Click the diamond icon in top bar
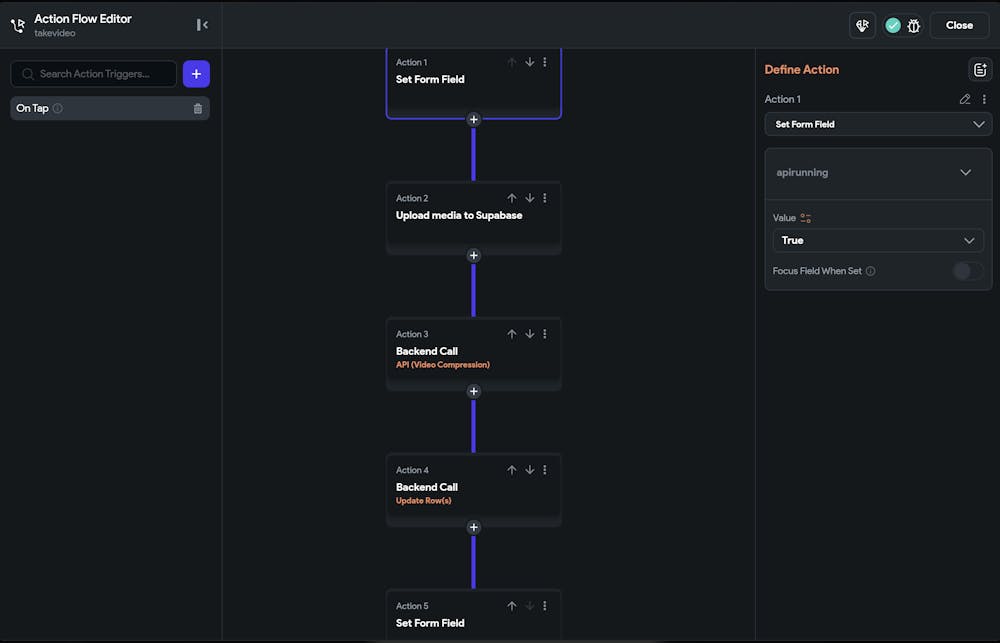Screen dimensions: 1000x643 862,26
